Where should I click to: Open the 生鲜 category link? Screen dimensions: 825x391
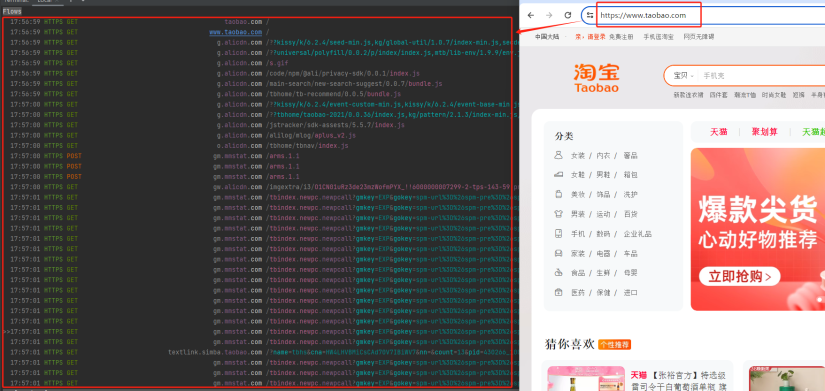603,273
